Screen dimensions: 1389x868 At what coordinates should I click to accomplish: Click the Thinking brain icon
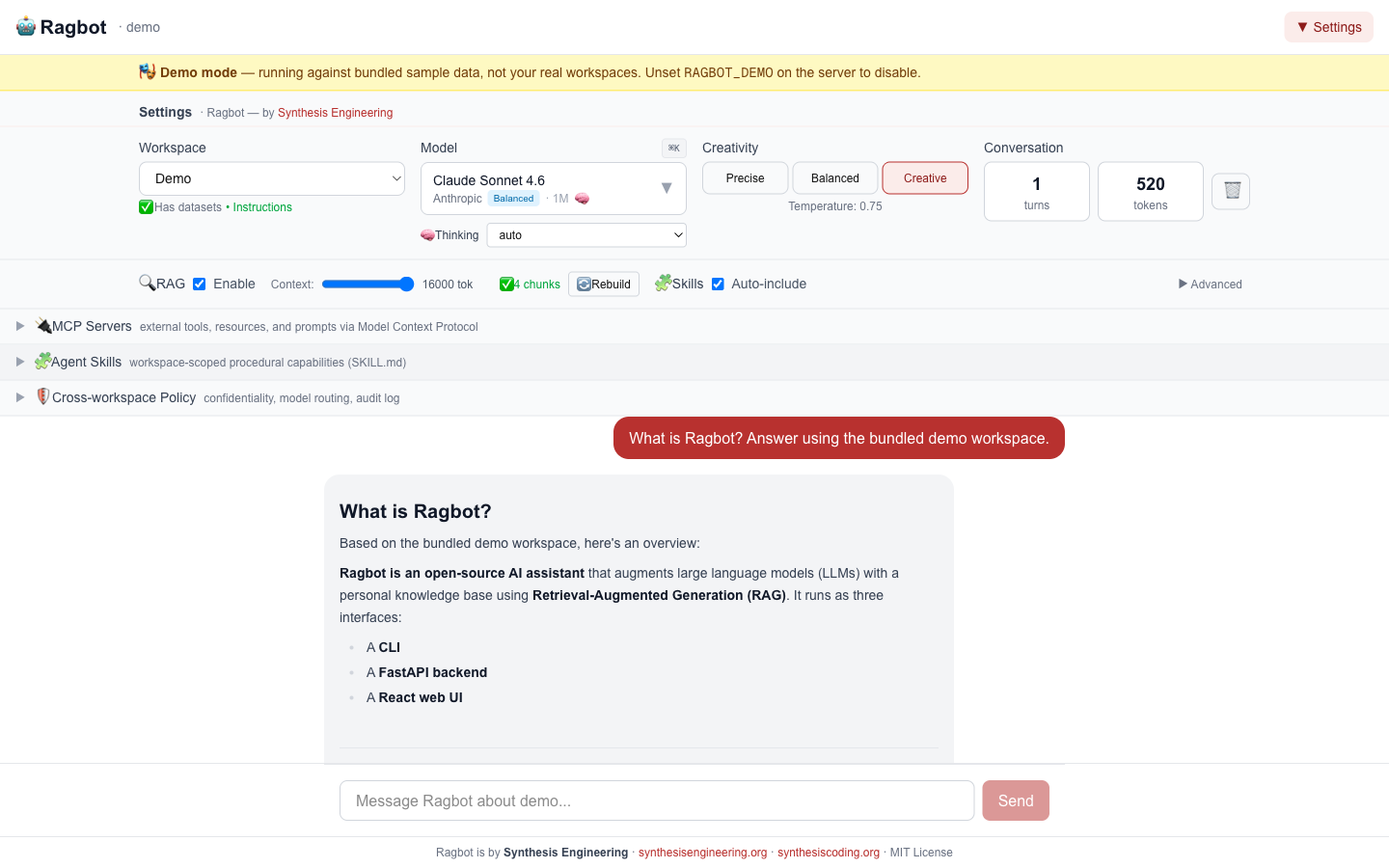click(x=427, y=235)
